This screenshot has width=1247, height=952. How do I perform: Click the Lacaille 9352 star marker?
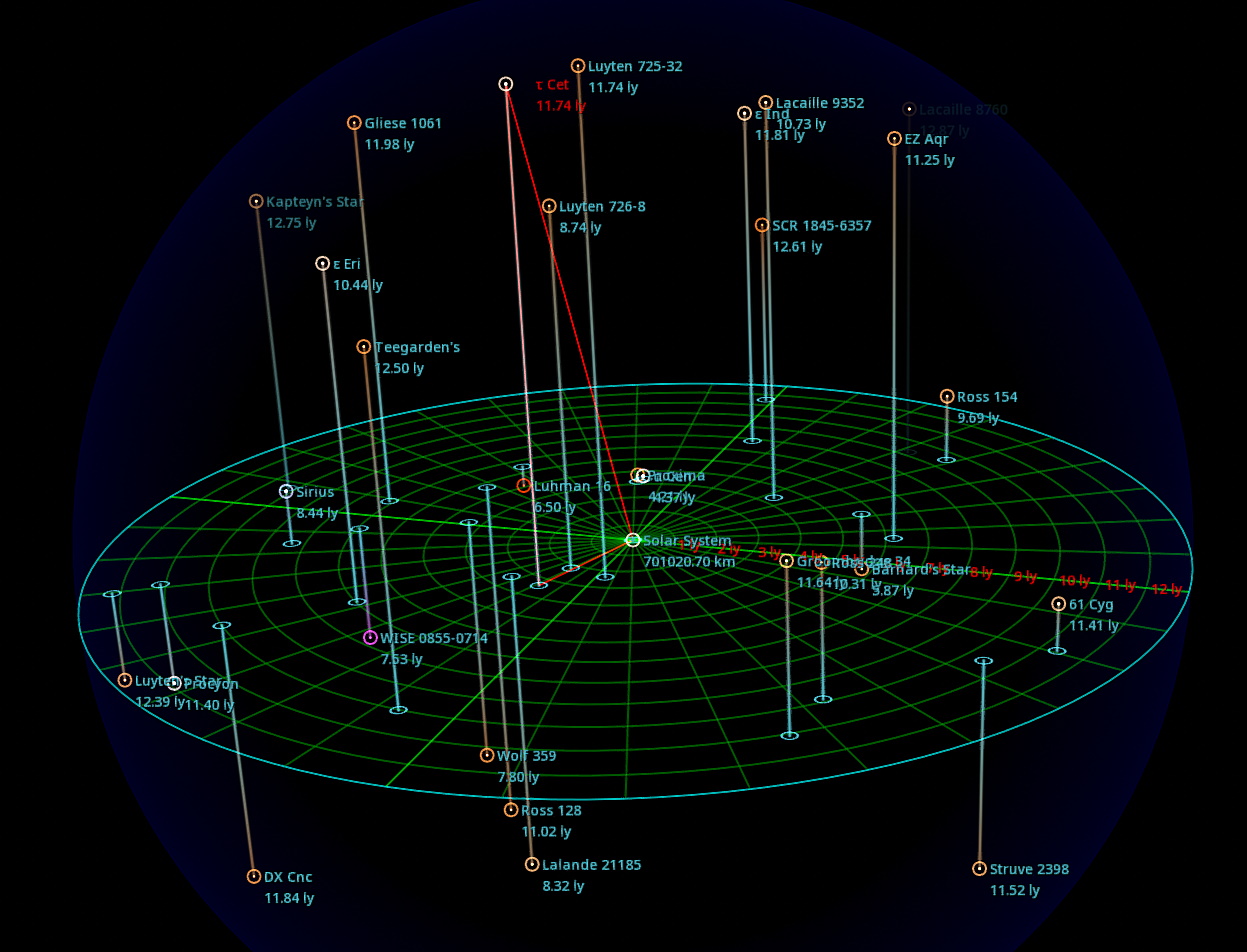[766, 103]
